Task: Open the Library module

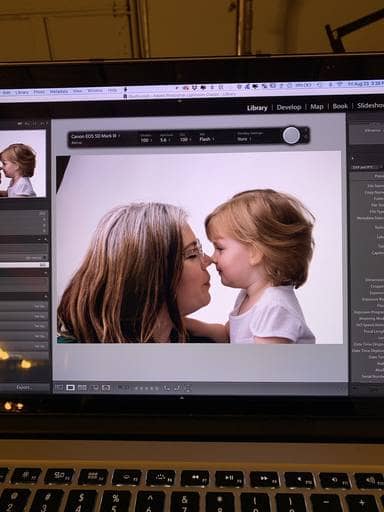Action: coord(257,108)
